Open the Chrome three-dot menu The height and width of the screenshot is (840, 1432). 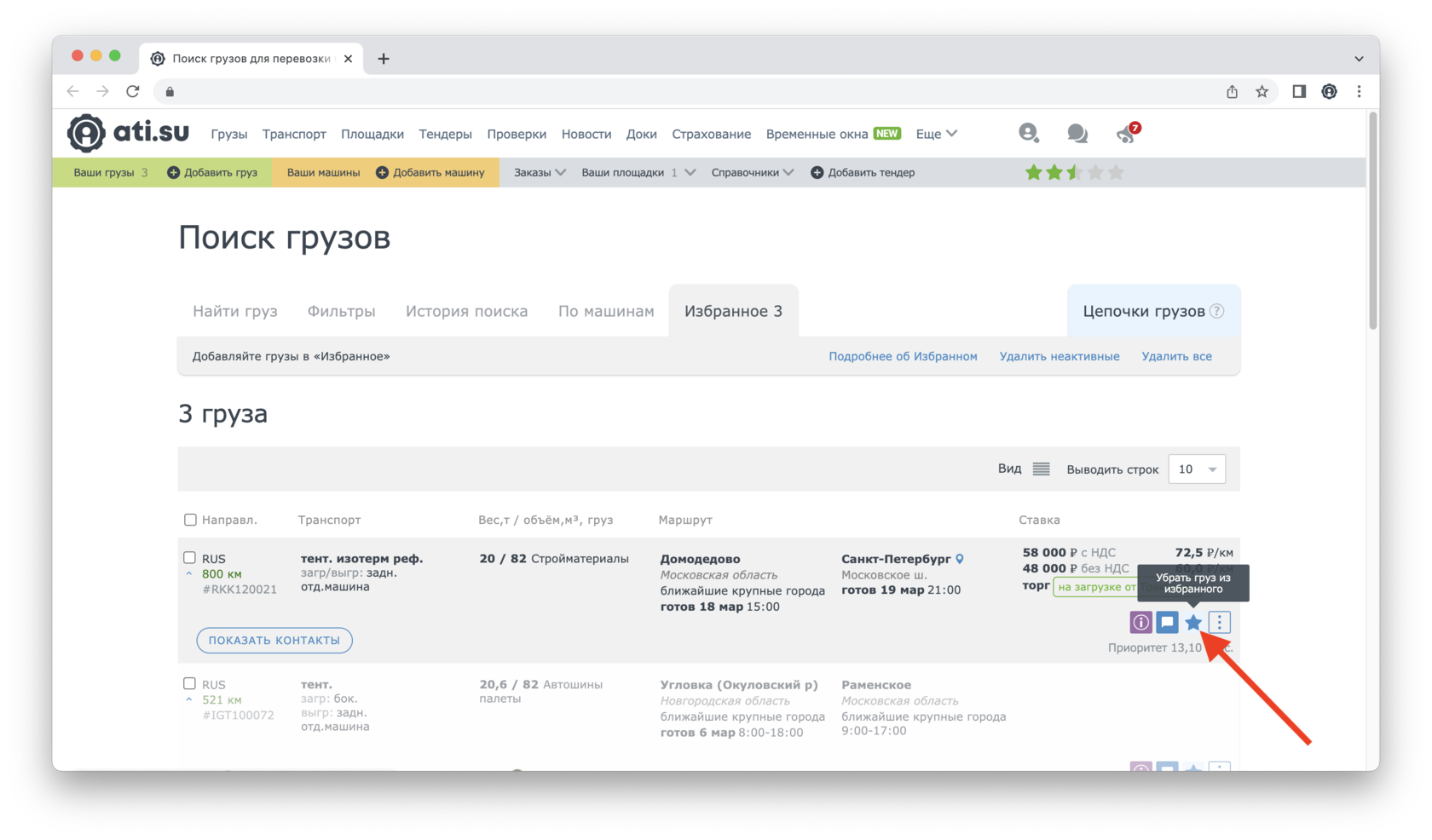(1359, 91)
